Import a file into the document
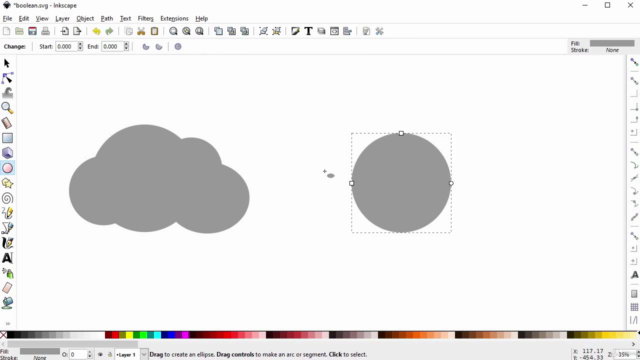Image resolution: width=640 pixels, height=360 pixels. [x=64, y=31]
